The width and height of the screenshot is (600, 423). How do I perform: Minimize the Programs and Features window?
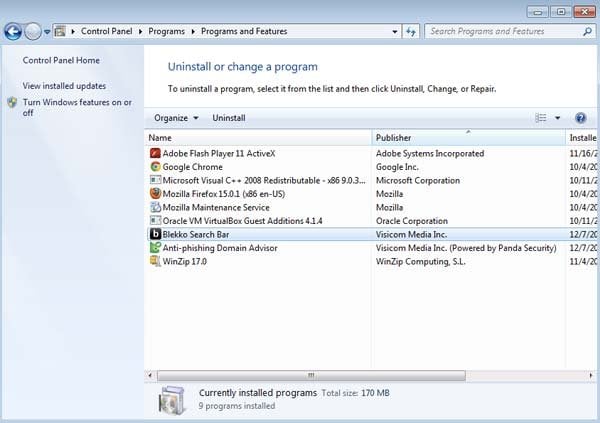click(x=538, y=12)
